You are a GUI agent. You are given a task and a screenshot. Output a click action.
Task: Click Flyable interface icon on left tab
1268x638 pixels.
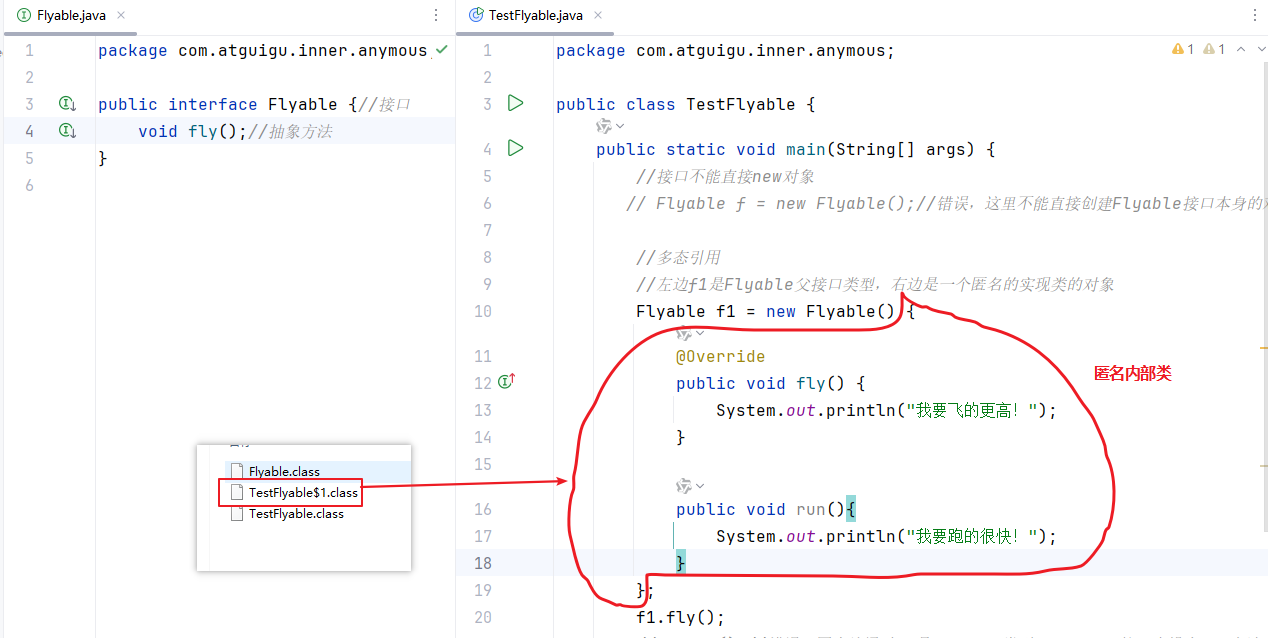24,16
